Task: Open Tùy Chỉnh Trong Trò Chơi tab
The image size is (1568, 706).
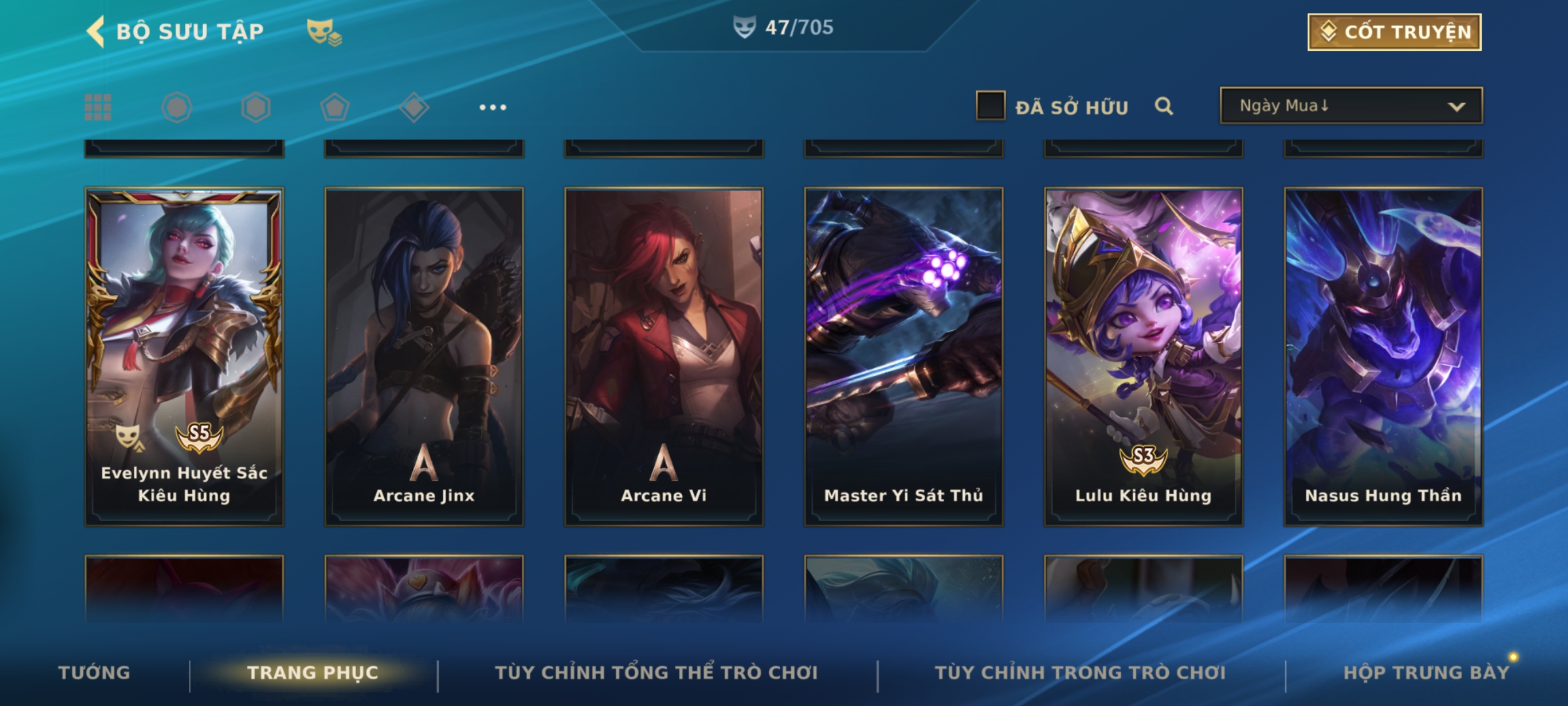Action: click(1080, 673)
